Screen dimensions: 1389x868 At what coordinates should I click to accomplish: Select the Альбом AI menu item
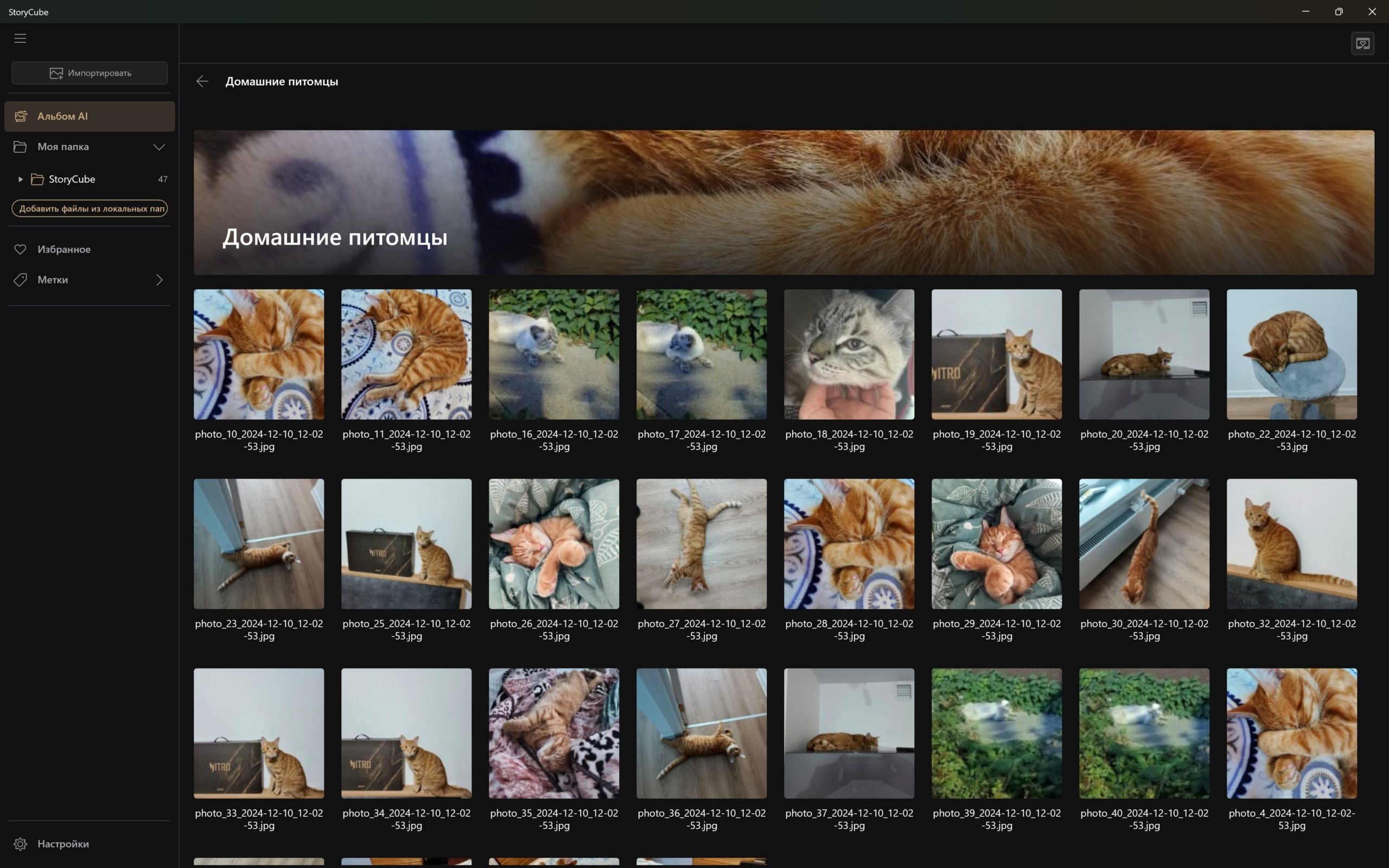point(90,116)
